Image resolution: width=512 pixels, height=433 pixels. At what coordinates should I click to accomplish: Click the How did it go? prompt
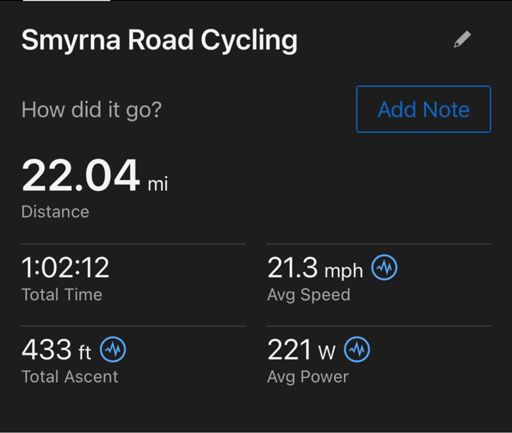[92, 110]
